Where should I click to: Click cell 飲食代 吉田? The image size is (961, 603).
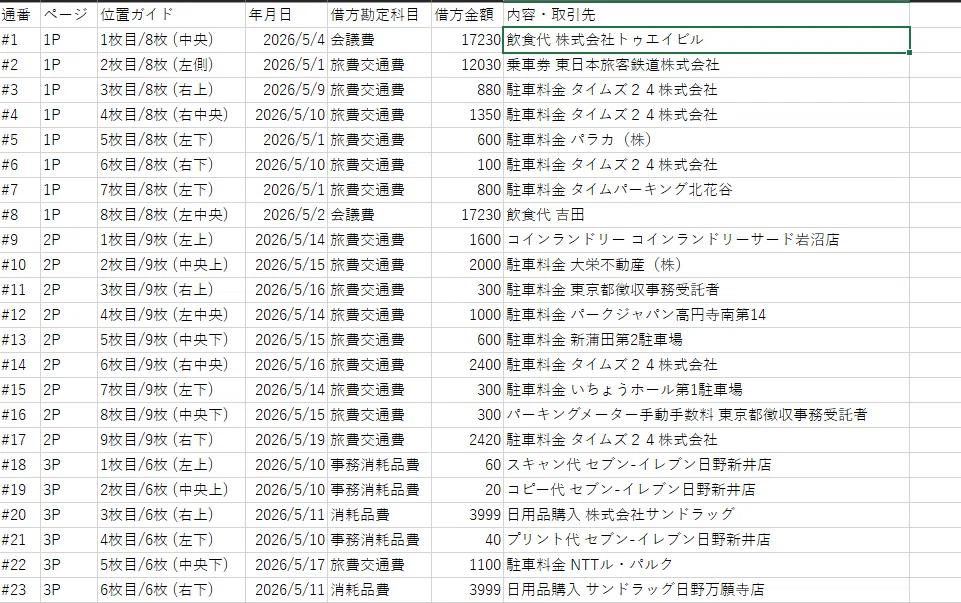706,215
